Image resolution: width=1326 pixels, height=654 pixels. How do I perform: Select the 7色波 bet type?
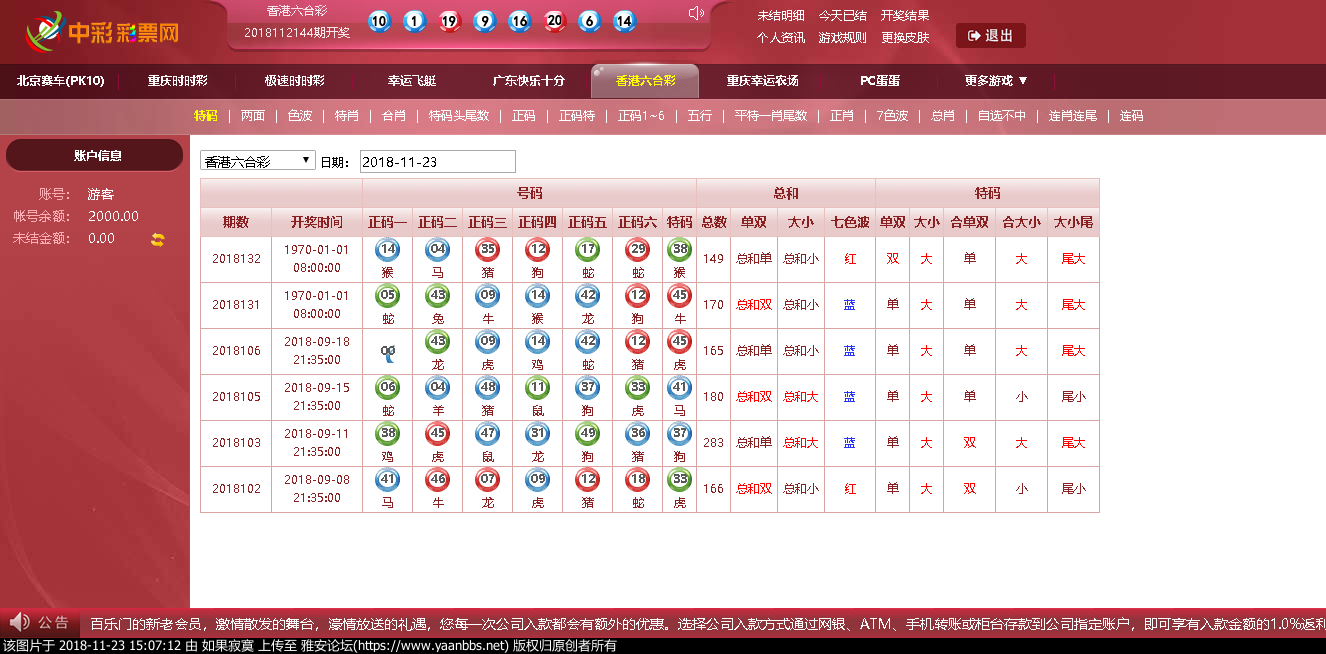click(892, 116)
